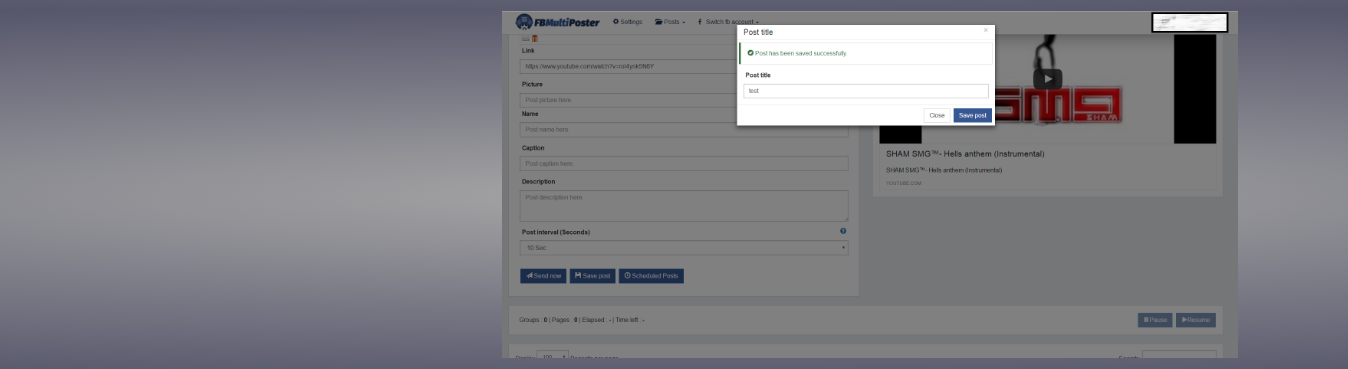Click the Post description here textarea
This screenshot has height=369, width=1348.
click(684, 205)
